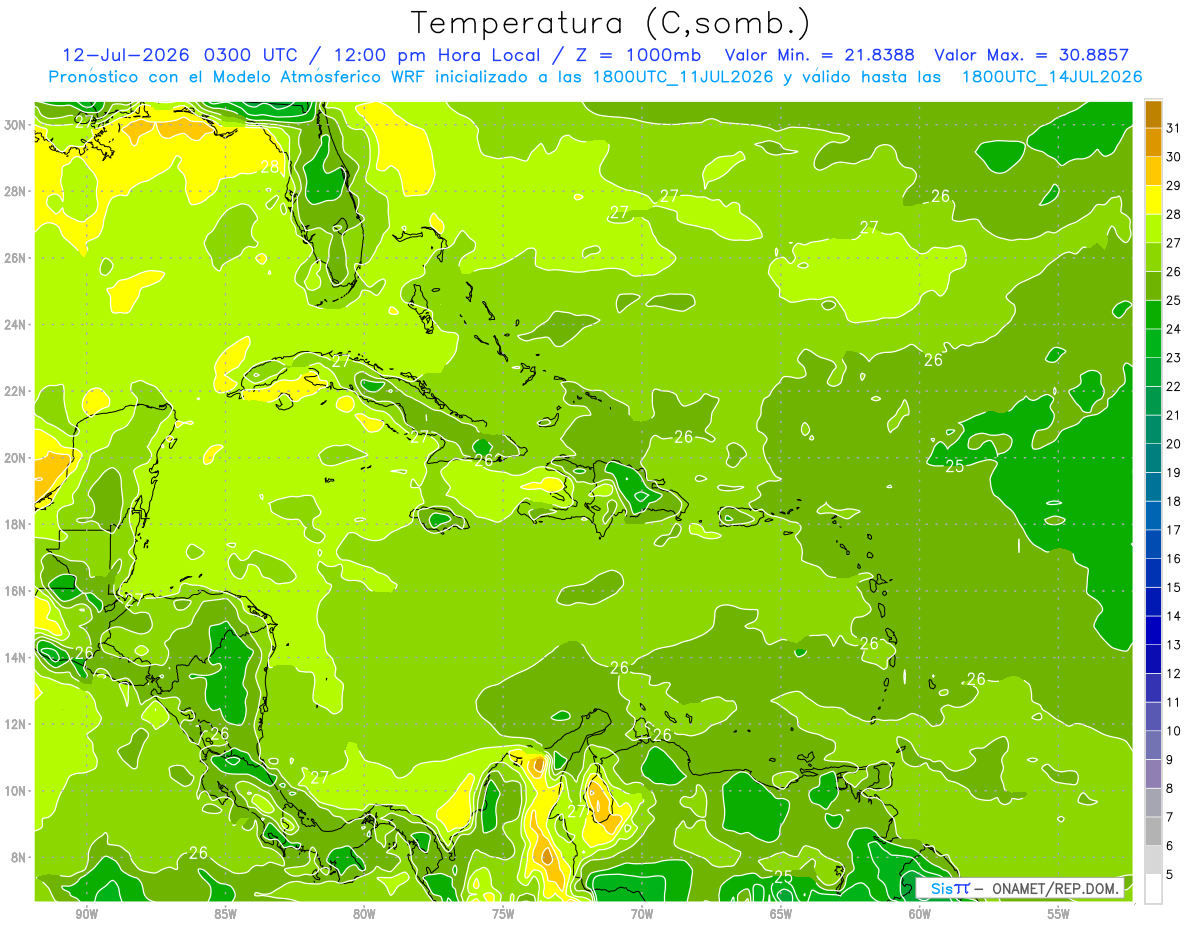Click legend value 13
Image resolution: width=1200 pixels, height=927 pixels.
(x=1174, y=645)
